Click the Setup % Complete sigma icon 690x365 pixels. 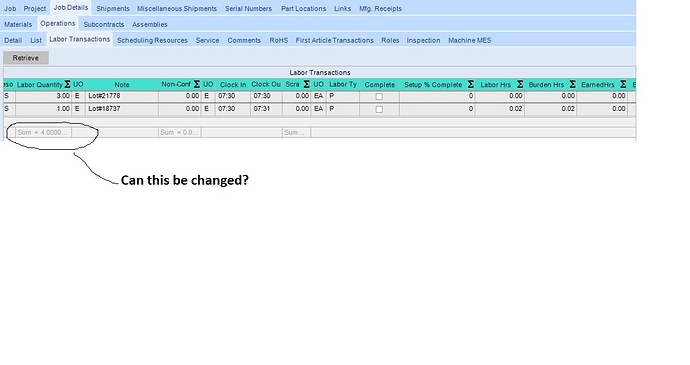point(470,84)
